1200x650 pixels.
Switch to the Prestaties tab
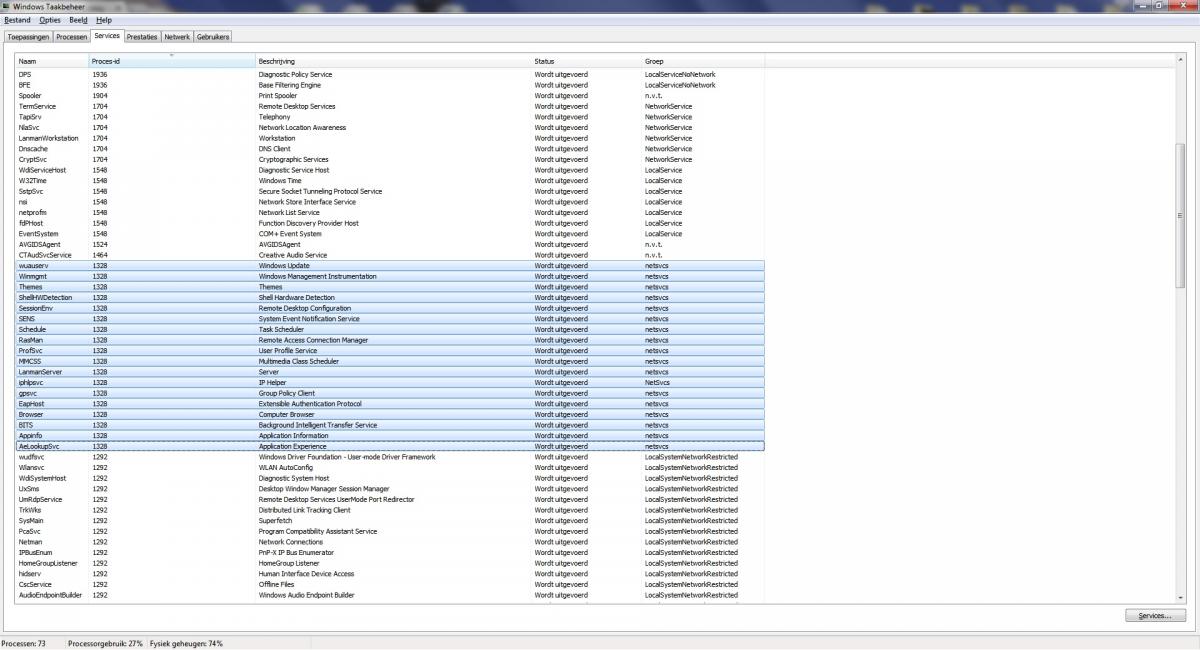(142, 37)
